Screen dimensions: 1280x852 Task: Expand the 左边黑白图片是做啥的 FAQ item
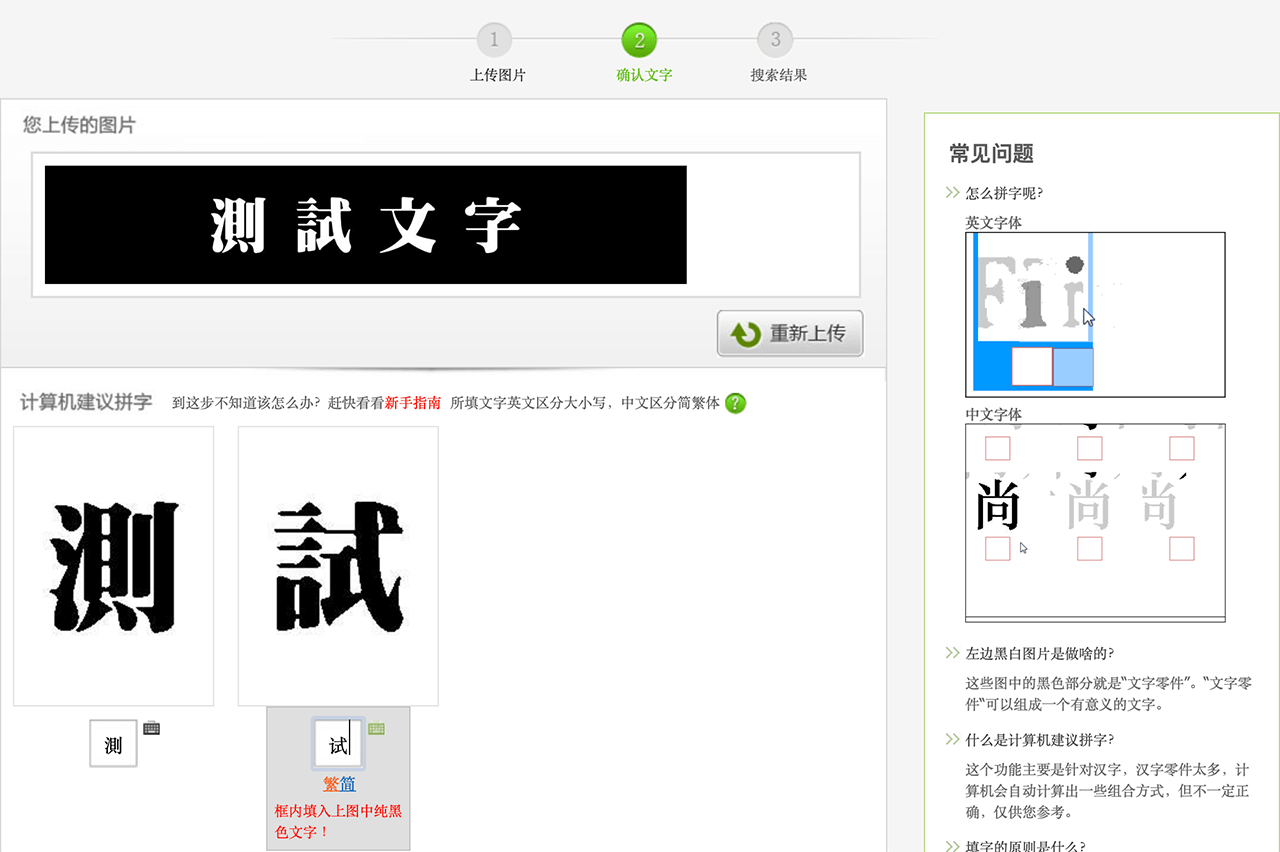click(x=1039, y=653)
